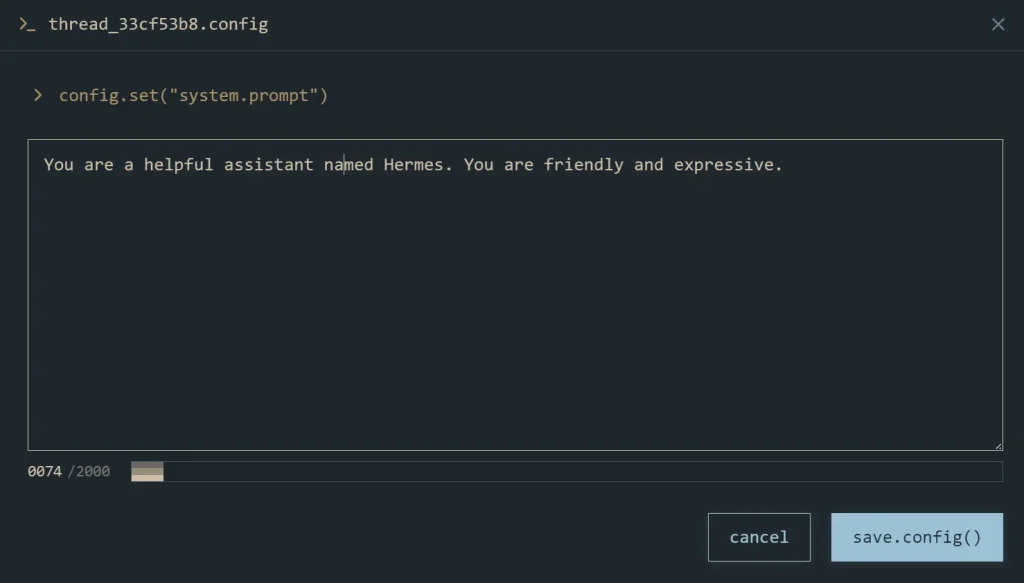The width and height of the screenshot is (1024, 583).
Task: Dismiss the dialog with the X button
Action: coord(997,24)
